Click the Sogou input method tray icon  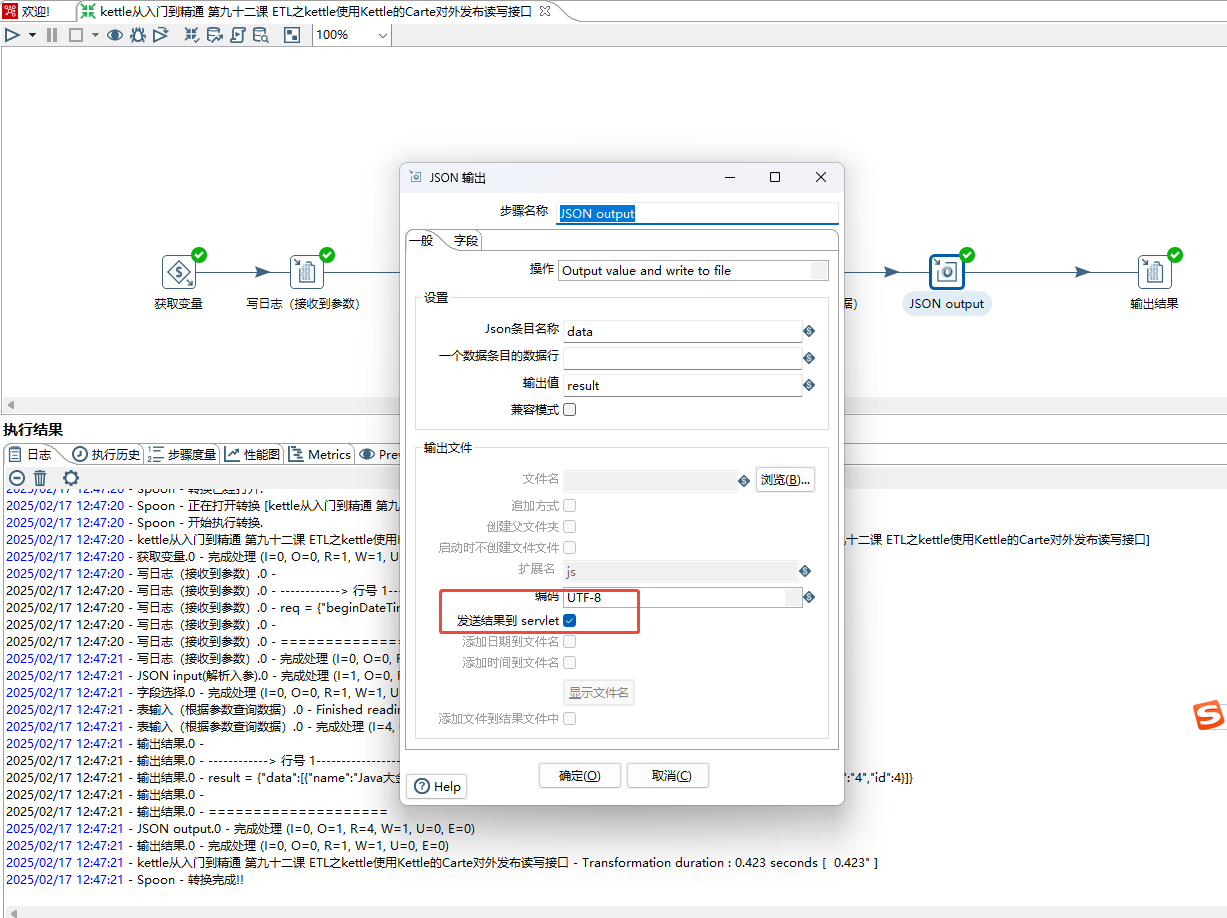pos(1209,716)
